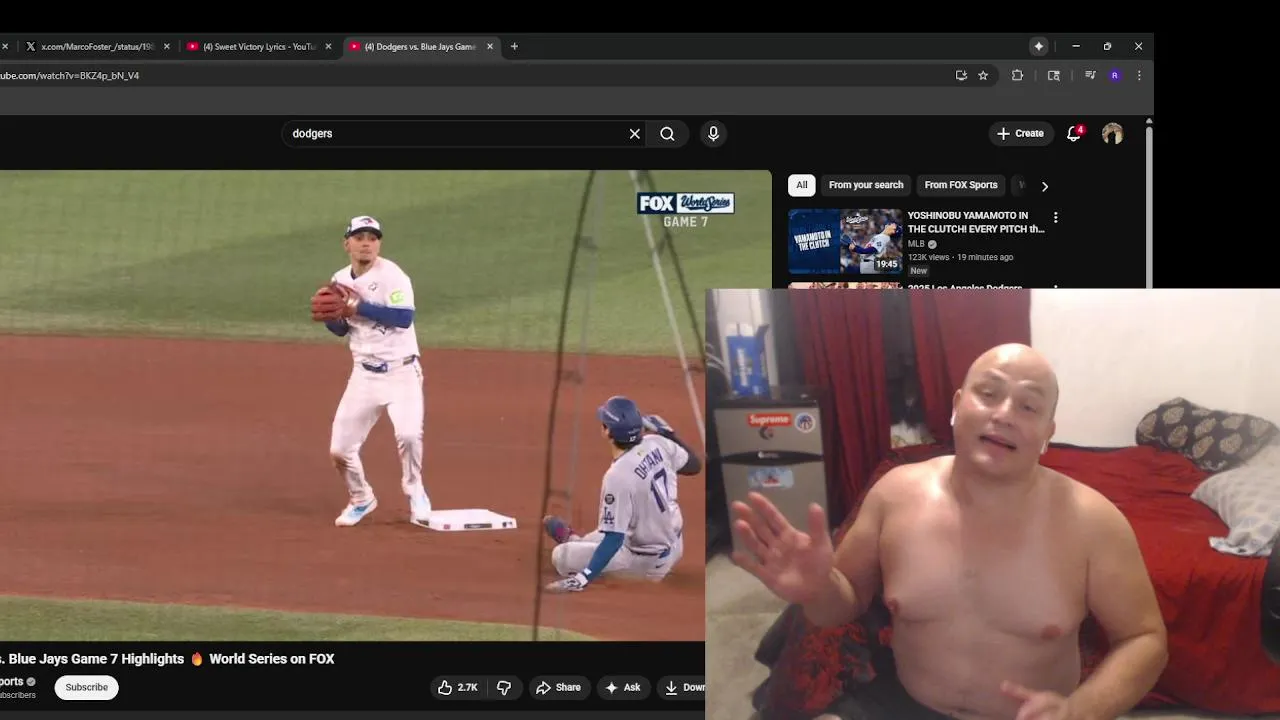
Task: Close the x.com MarcoFoster tab
Action: pyautogui.click(x=166, y=46)
